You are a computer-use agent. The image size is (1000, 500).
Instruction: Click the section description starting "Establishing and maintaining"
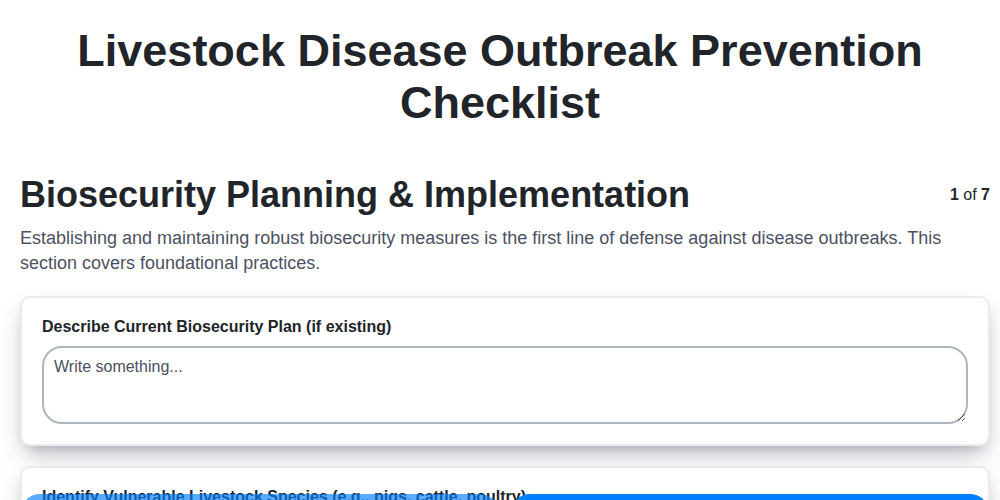480,239
